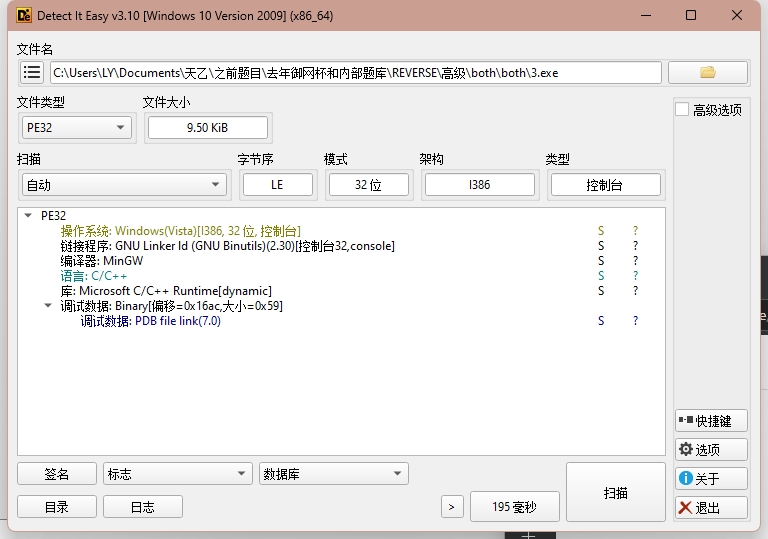Viewport: 768px width, 539px height.
Task: Click S link on 语言 C/C++ row
Action: click(601, 276)
